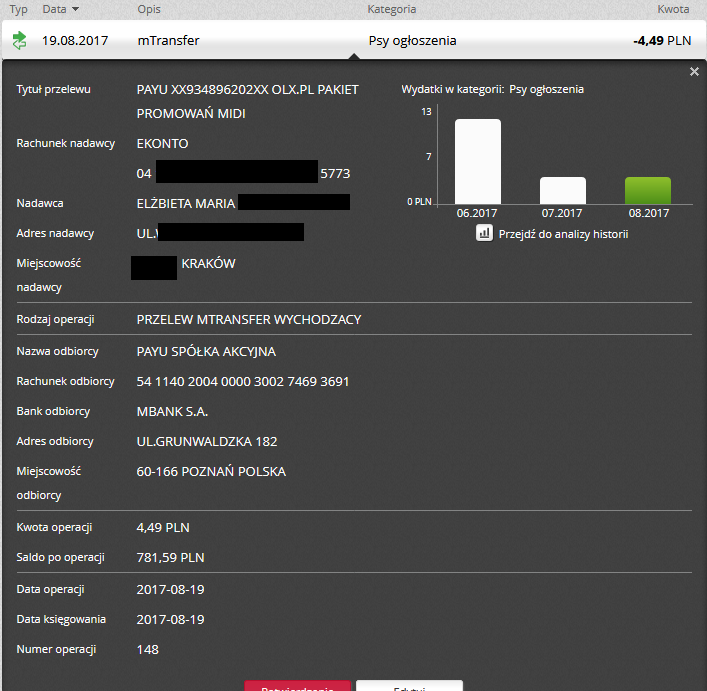Sort by the Typ column header

click(18, 9)
